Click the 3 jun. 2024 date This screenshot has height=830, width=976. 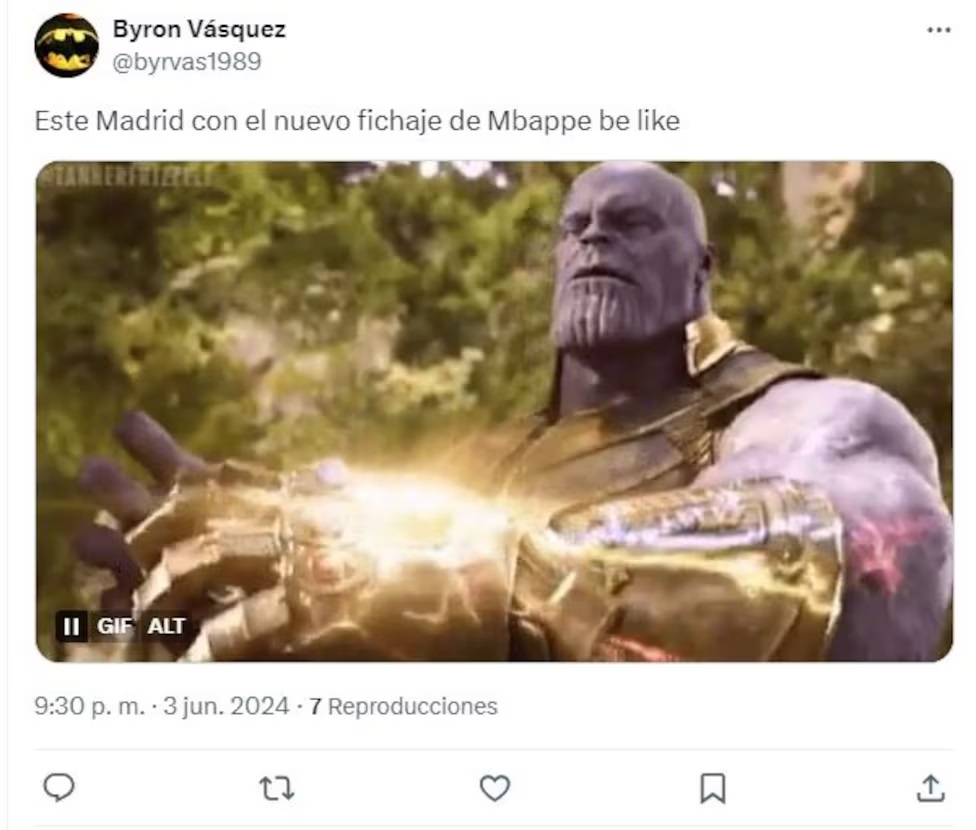[228, 706]
